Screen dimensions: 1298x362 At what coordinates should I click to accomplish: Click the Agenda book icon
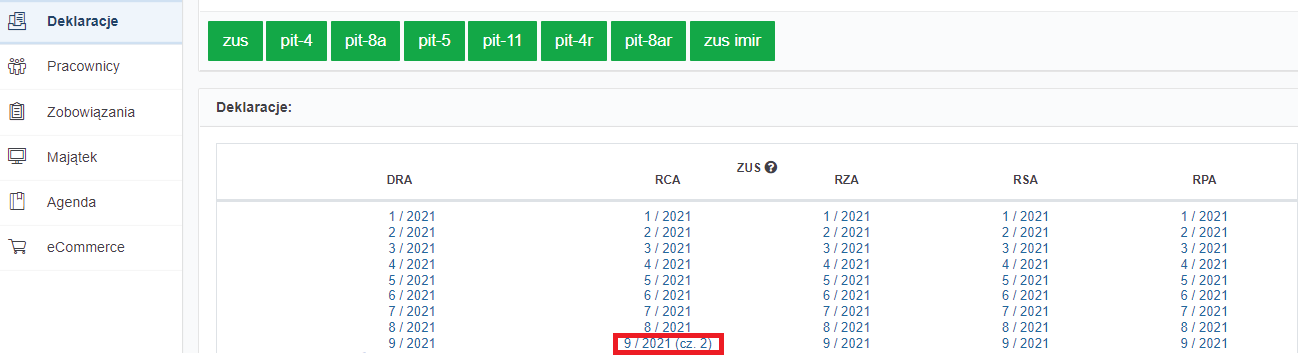pyautogui.click(x=16, y=202)
